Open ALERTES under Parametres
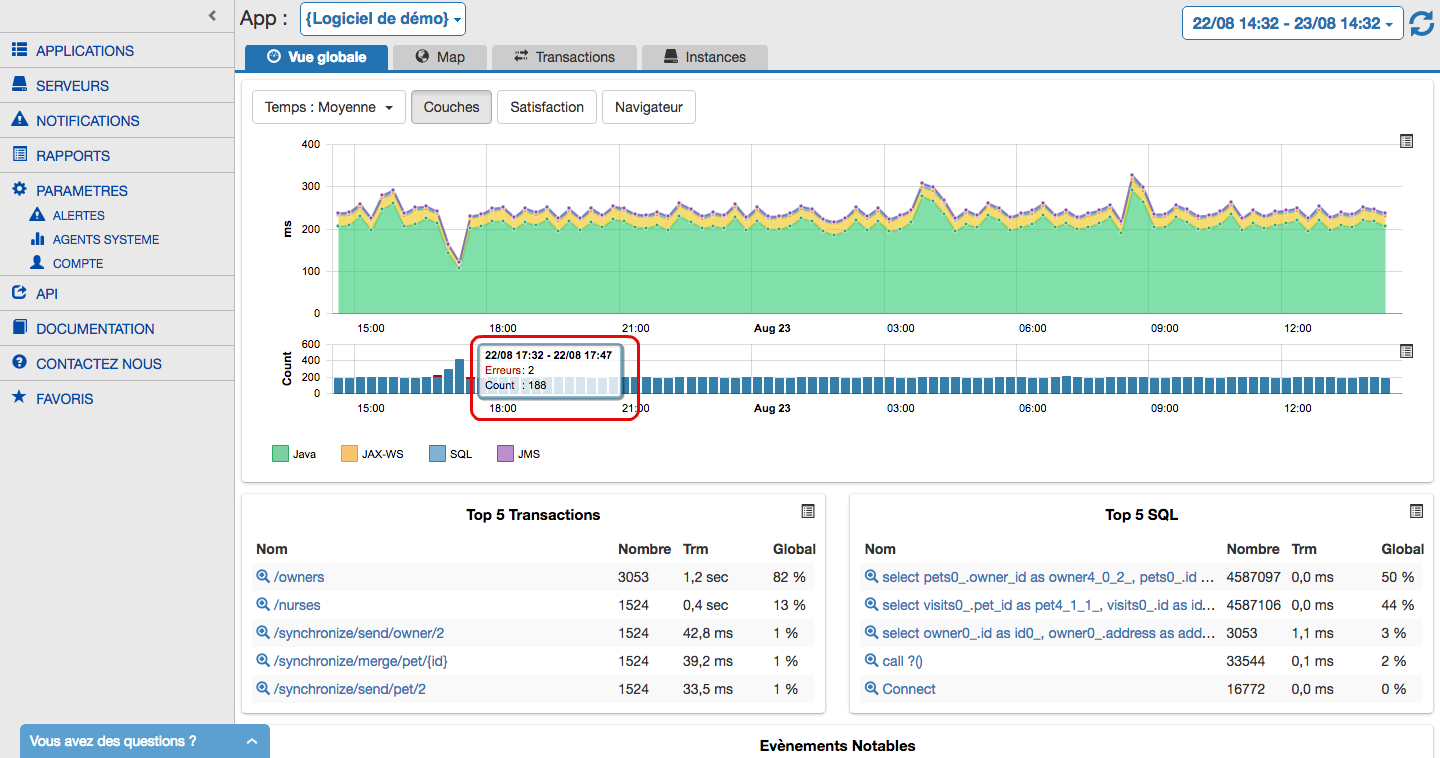 [78, 215]
